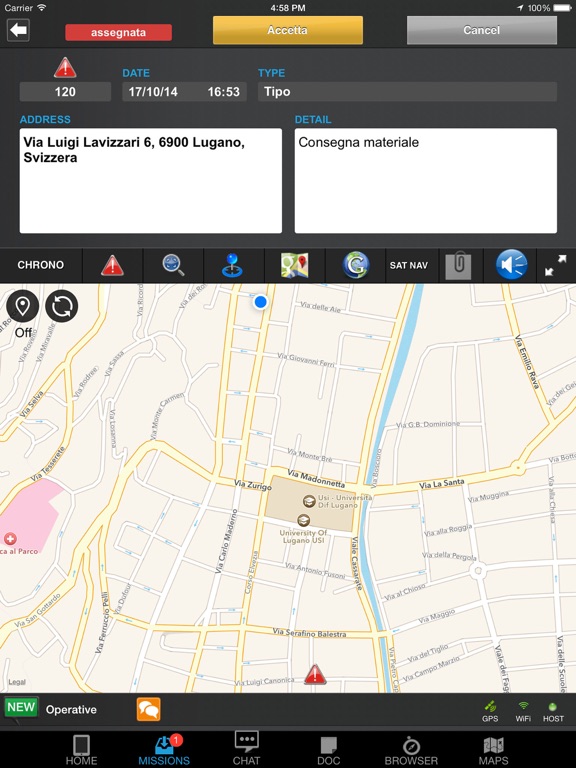Tap the red warning marker on map
Image resolution: width=576 pixels, height=768 pixels.
[x=315, y=674]
